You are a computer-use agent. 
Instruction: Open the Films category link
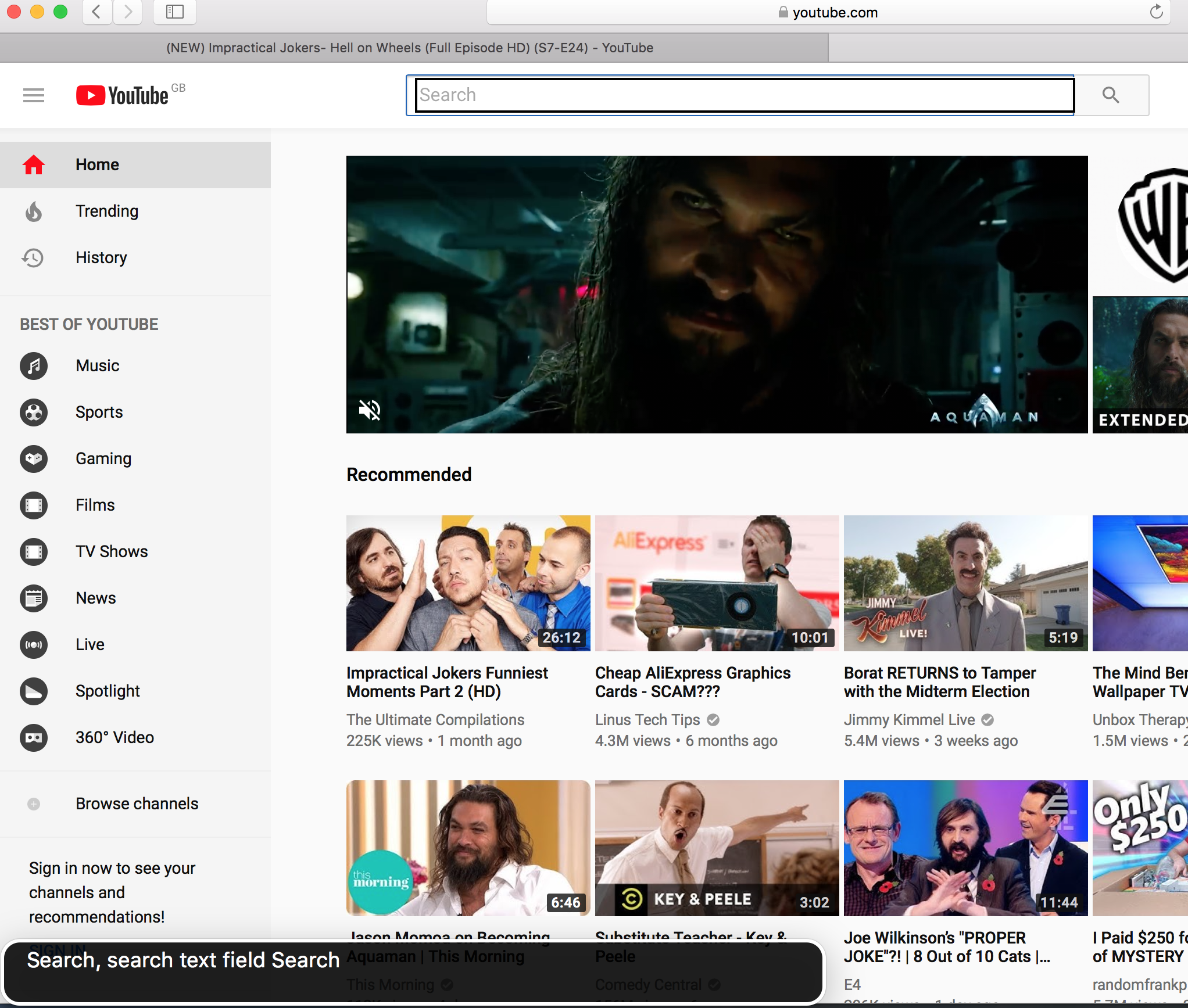coord(135,505)
